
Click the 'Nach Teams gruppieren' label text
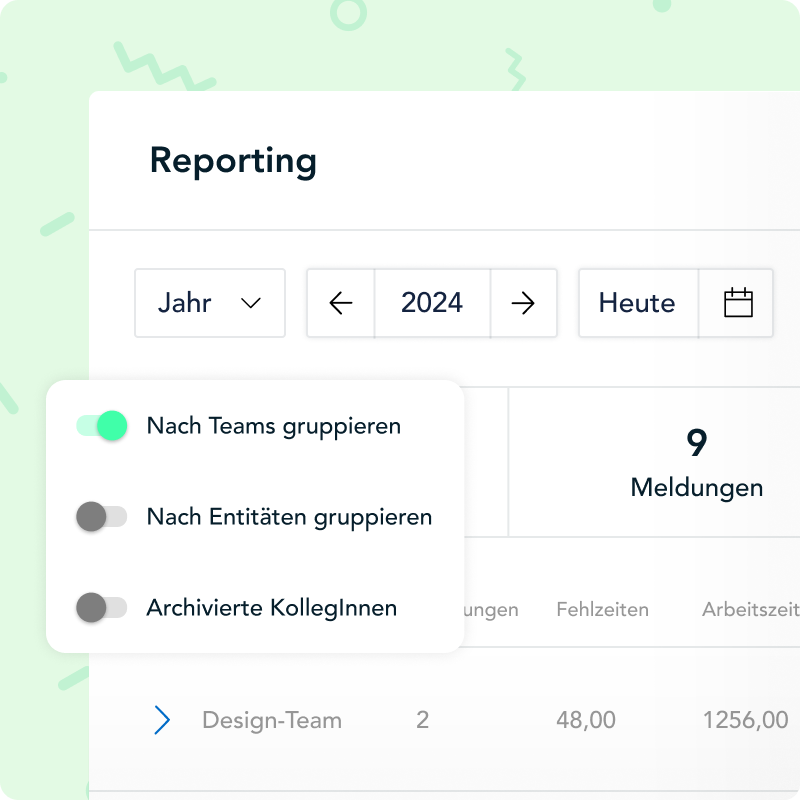273,426
